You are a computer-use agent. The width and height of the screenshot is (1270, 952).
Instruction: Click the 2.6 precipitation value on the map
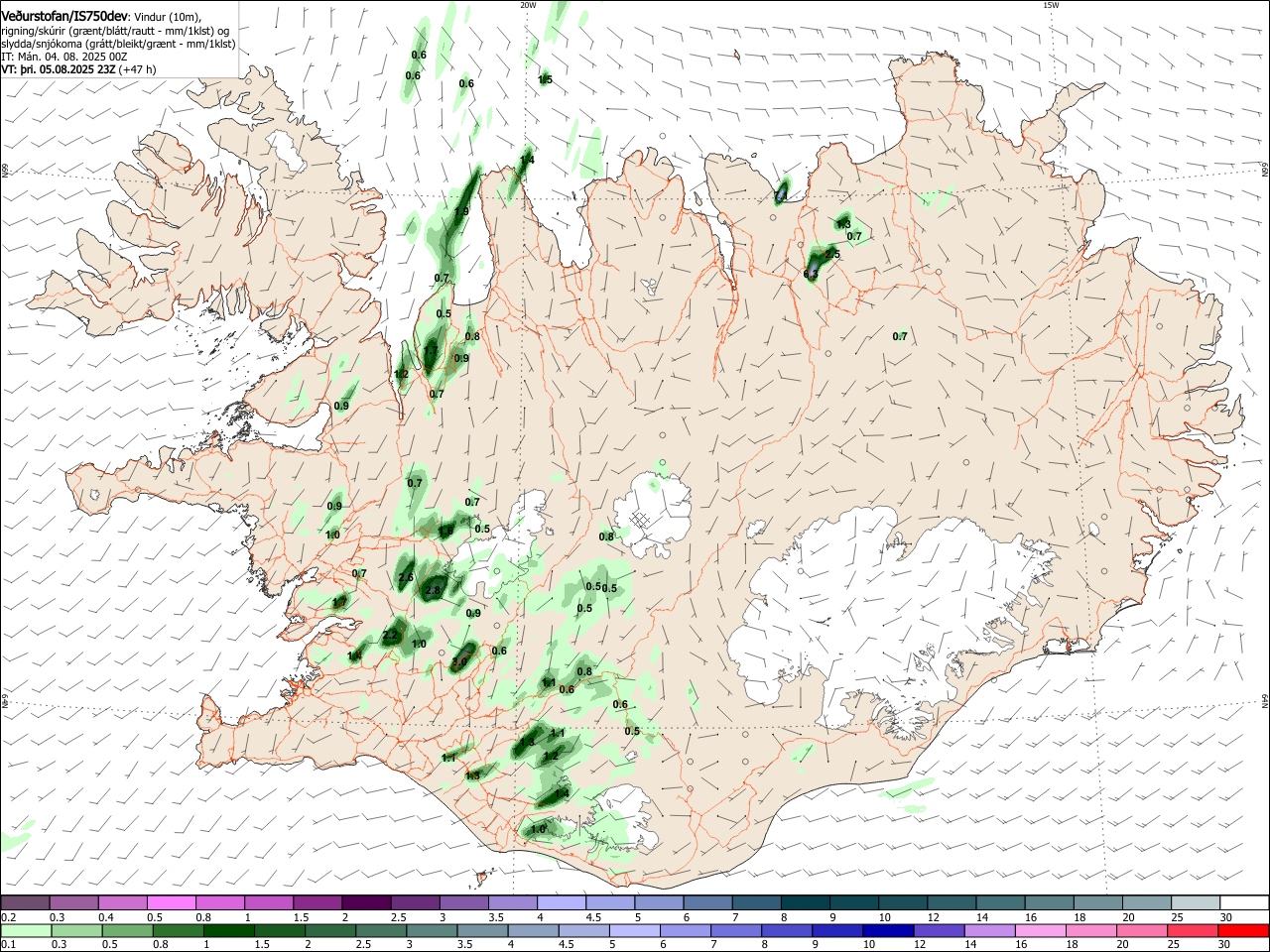click(x=406, y=577)
